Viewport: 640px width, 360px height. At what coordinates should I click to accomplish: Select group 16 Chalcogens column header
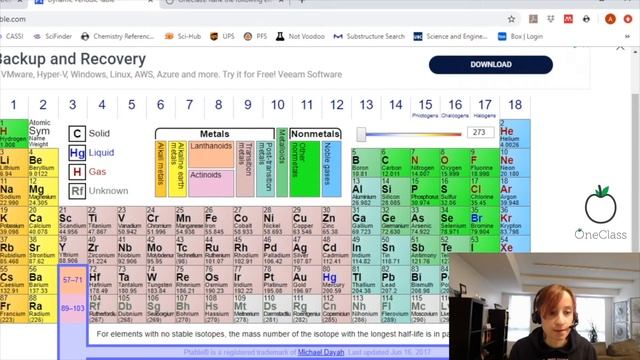[455, 107]
